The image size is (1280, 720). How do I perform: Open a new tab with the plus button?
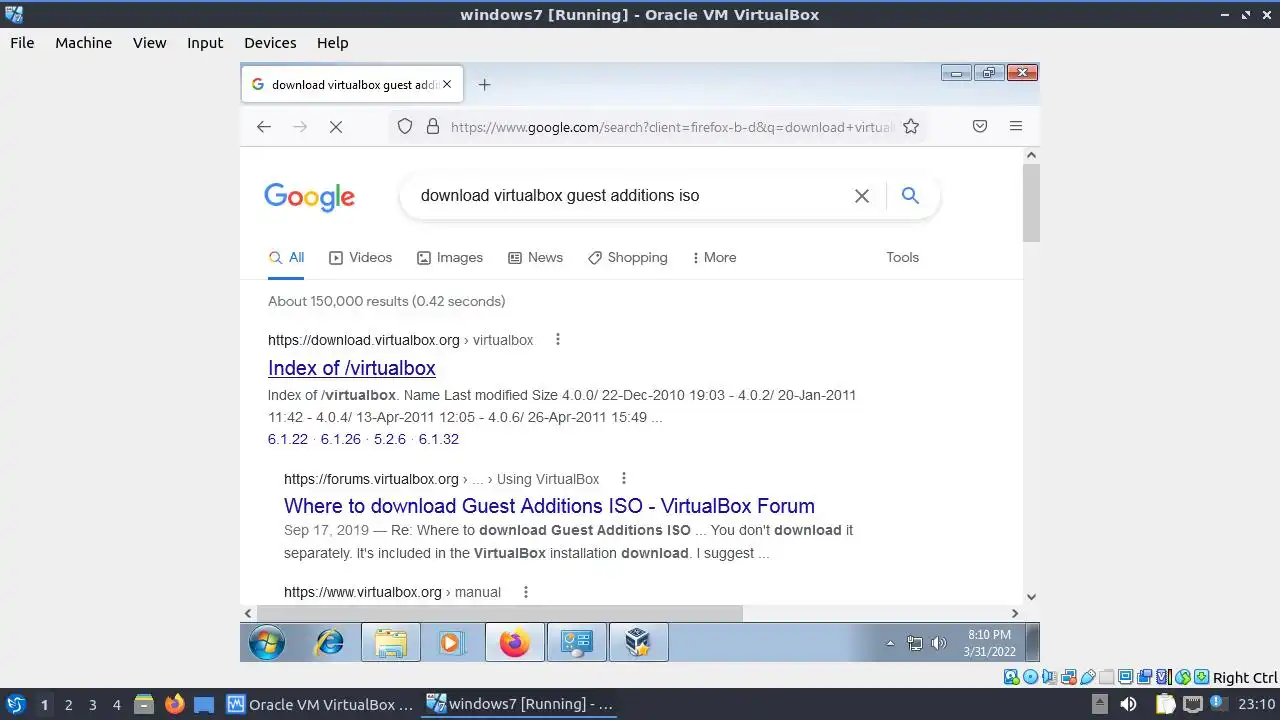(x=484, y=85)
